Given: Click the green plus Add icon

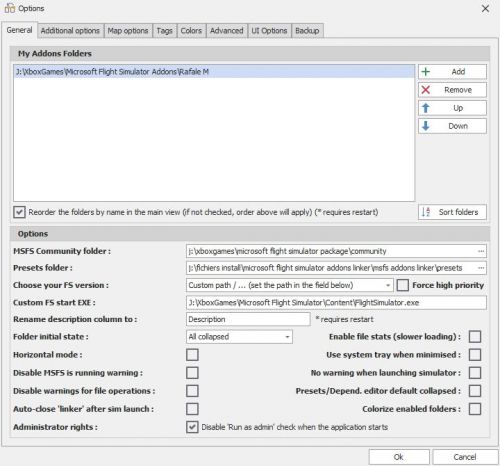Looking at the screenshot, I should click(426, 72).
